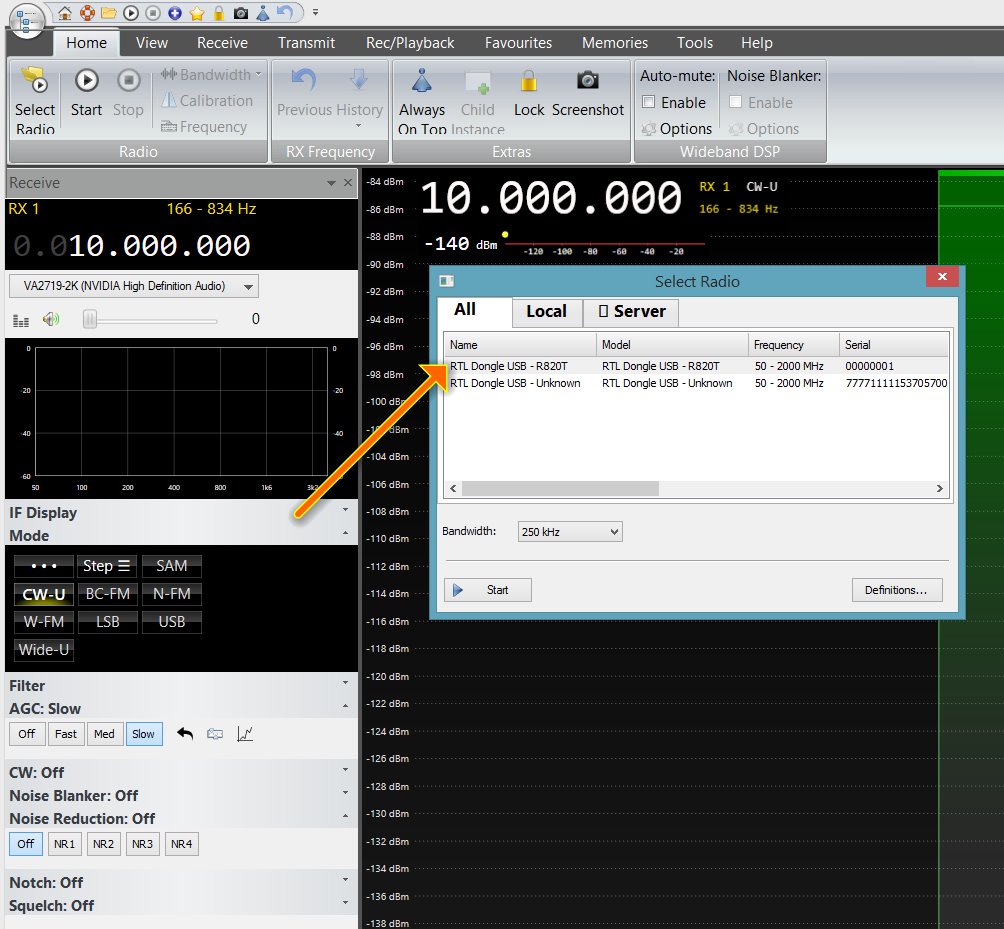Enable the Auto-mute checkbox
This screenshot has width=1004, height=929.
coord(649,102)
